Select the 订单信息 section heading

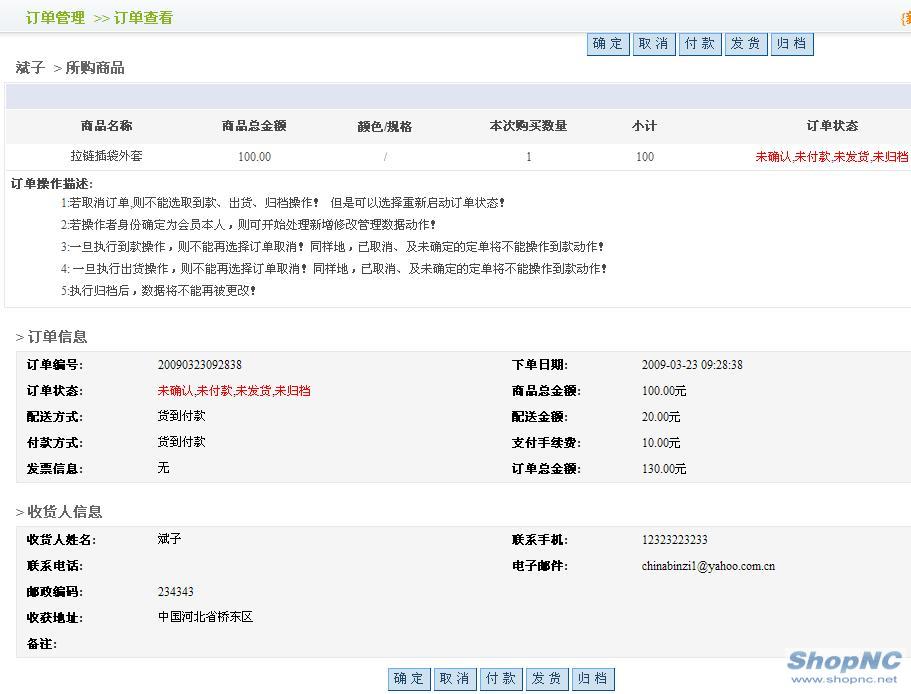[57, 337]
